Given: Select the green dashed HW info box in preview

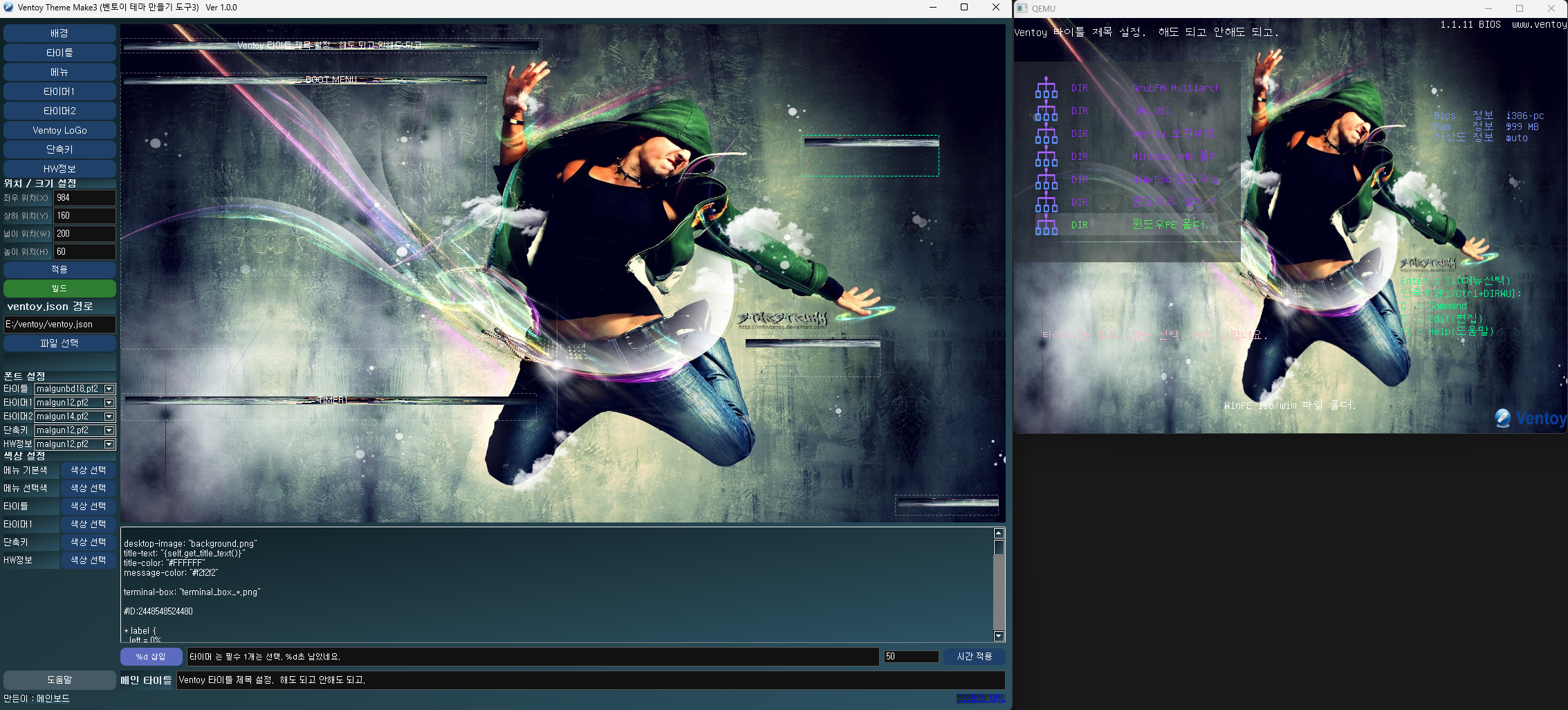Looking at the screenshot, I should [x=870, y=156].
